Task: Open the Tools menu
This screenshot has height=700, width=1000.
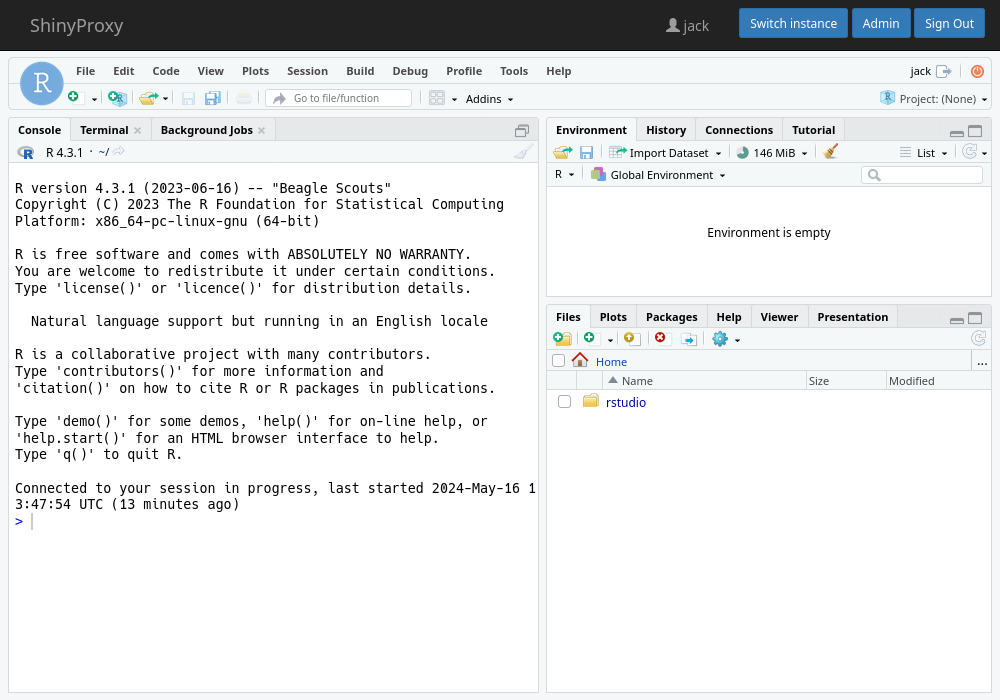Action: 514,71
